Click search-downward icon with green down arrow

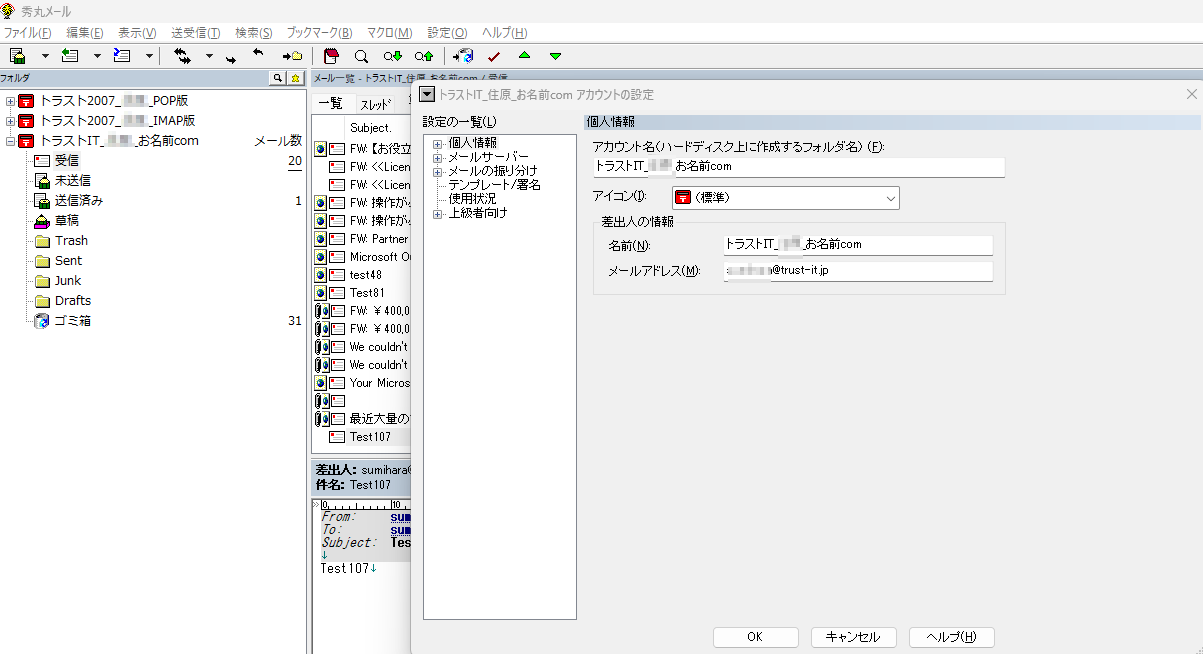[393, 56]
